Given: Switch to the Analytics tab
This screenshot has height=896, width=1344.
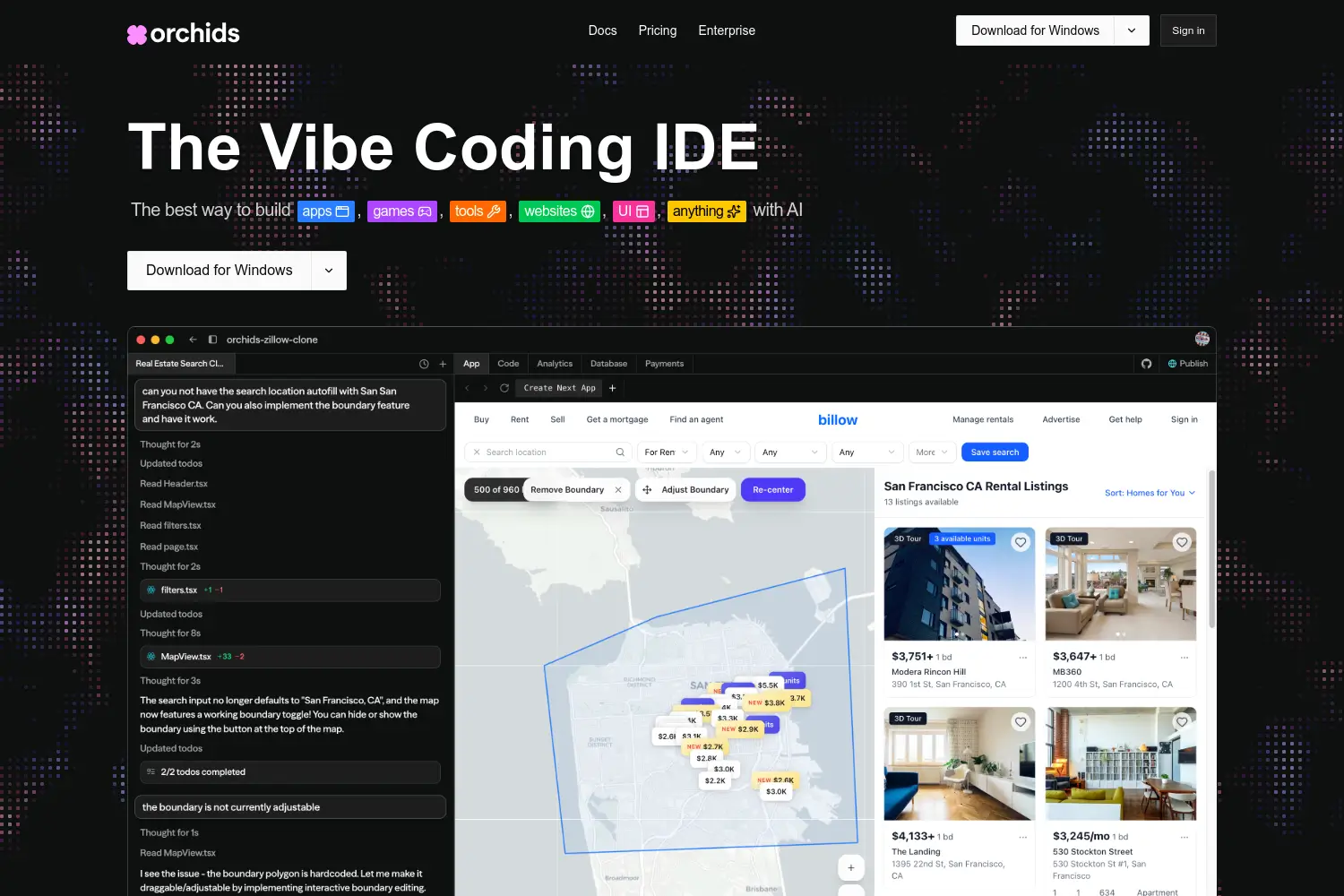Looking at the screenshot, I should coord(555,364).
